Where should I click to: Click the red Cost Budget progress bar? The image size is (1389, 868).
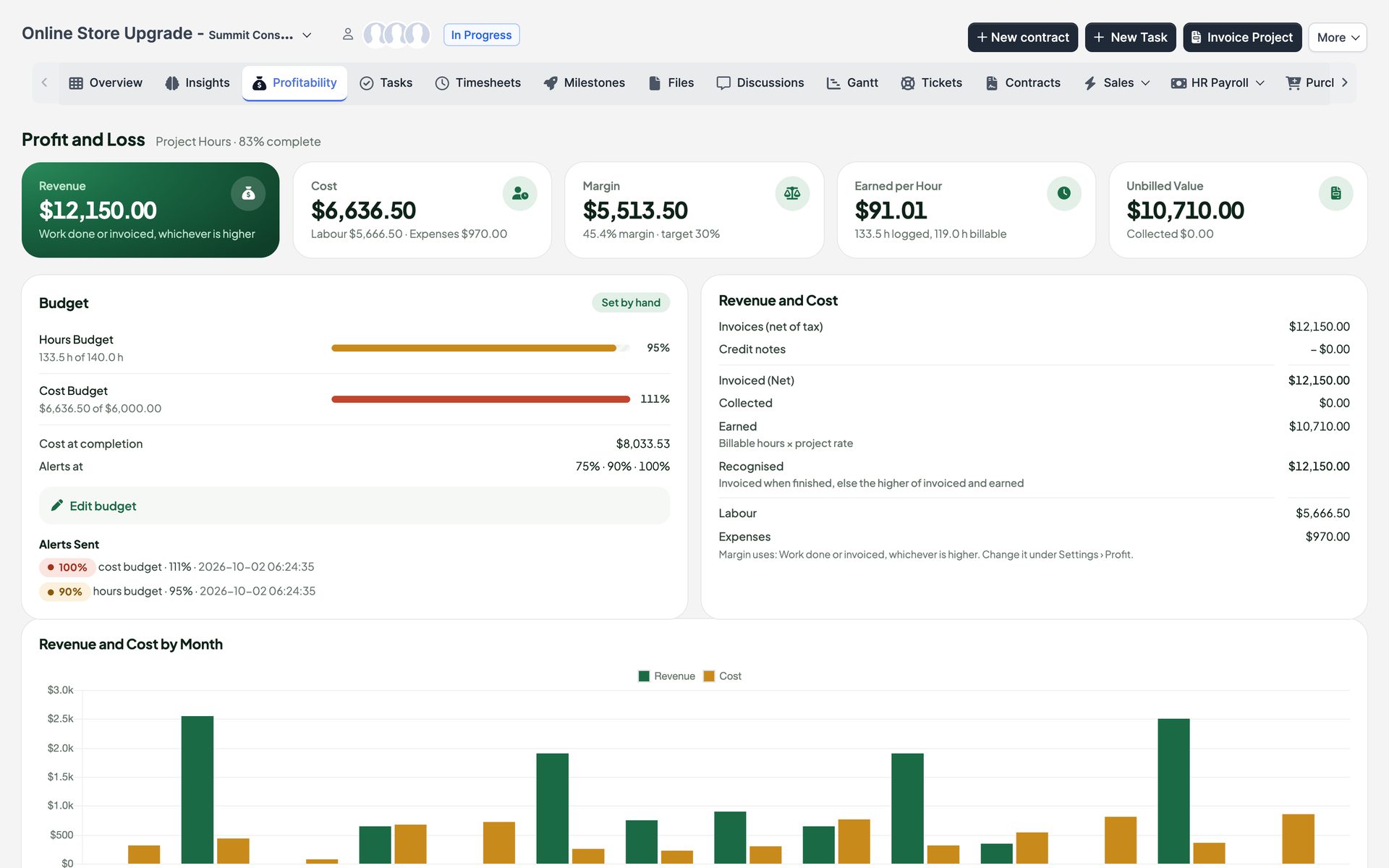click(x=480, y=399)
